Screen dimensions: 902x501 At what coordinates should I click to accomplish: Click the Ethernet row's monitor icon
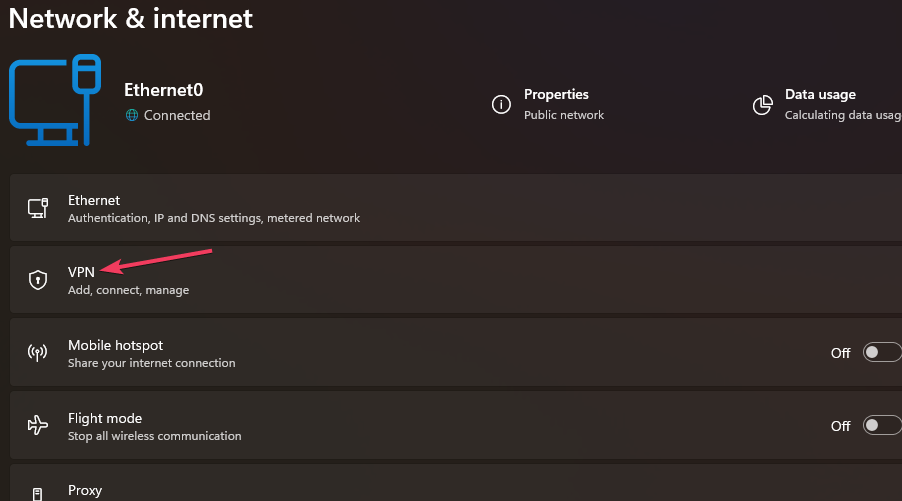click(38, 208)
